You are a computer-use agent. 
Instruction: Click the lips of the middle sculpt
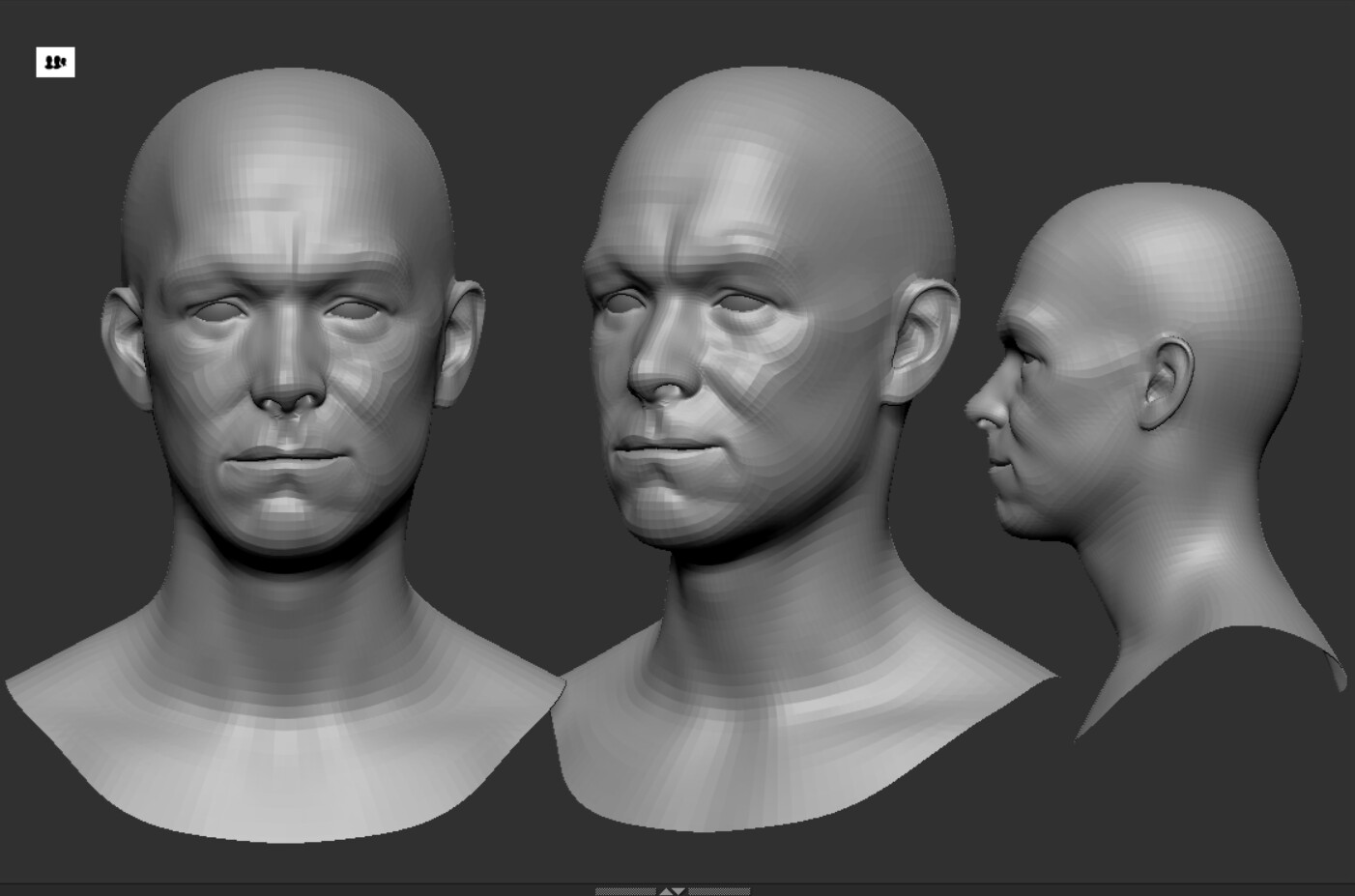[677, 449]
